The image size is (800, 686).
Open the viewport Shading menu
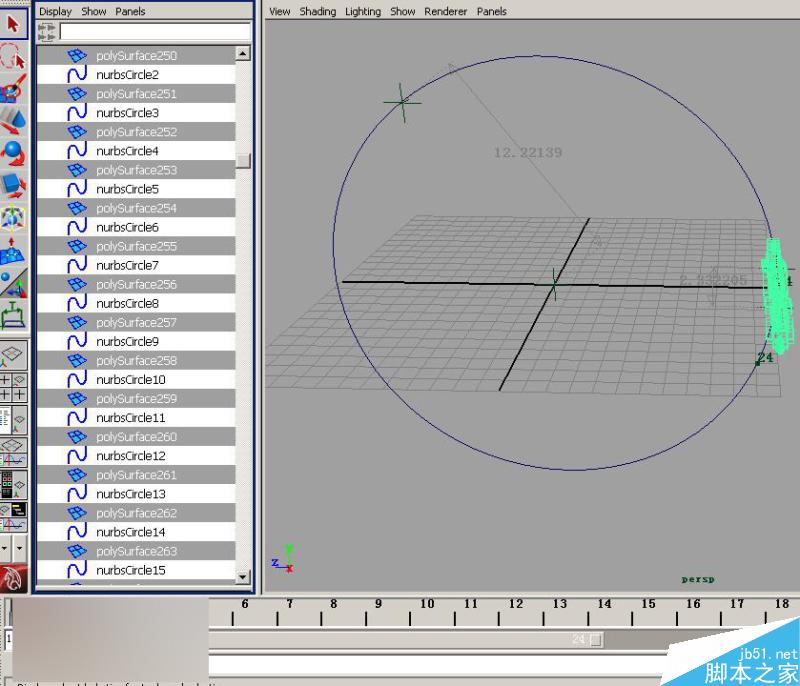[x=317, y=11]
